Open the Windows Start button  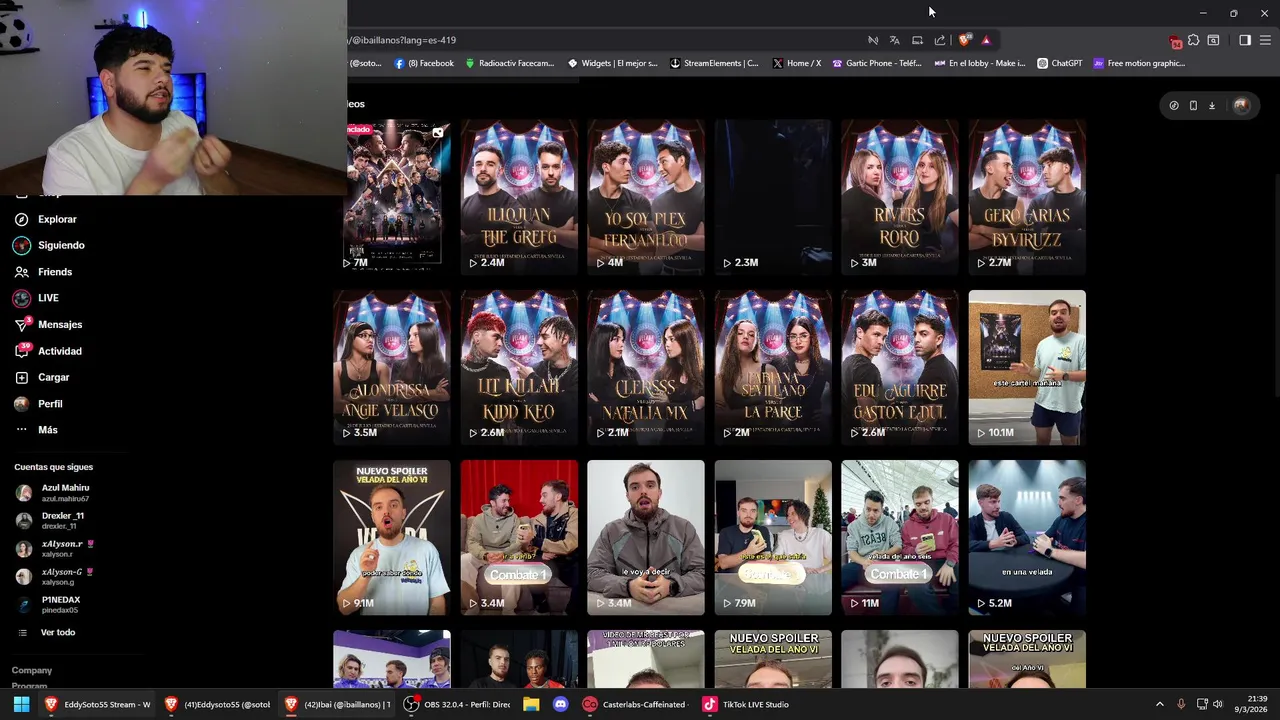coord(21,704)
